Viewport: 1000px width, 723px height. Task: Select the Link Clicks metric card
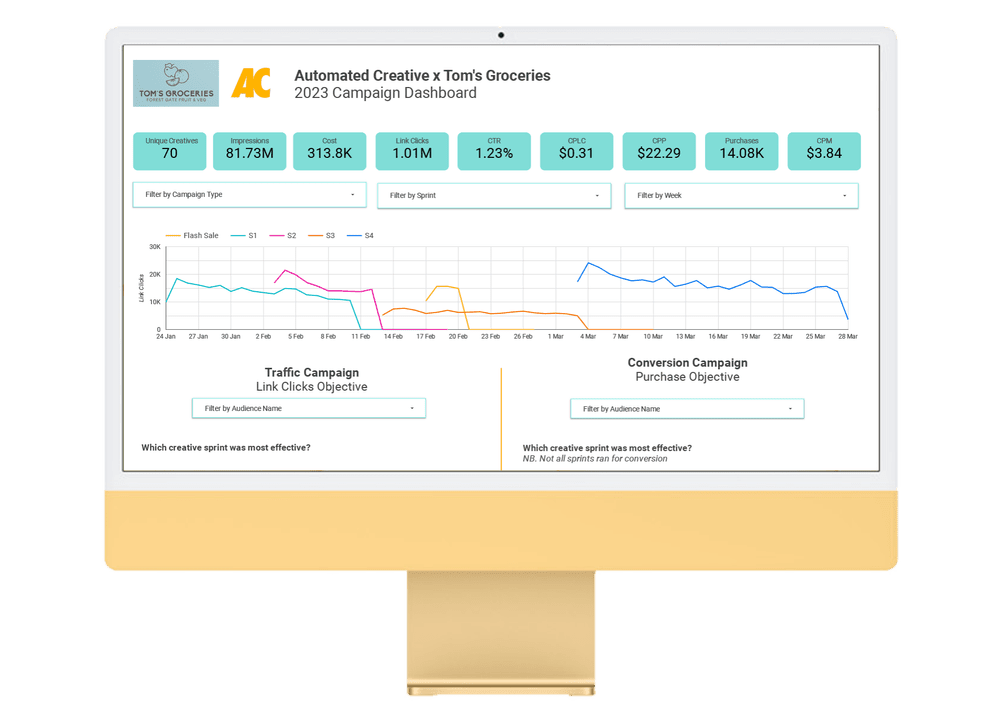click(x=411, y=149)
